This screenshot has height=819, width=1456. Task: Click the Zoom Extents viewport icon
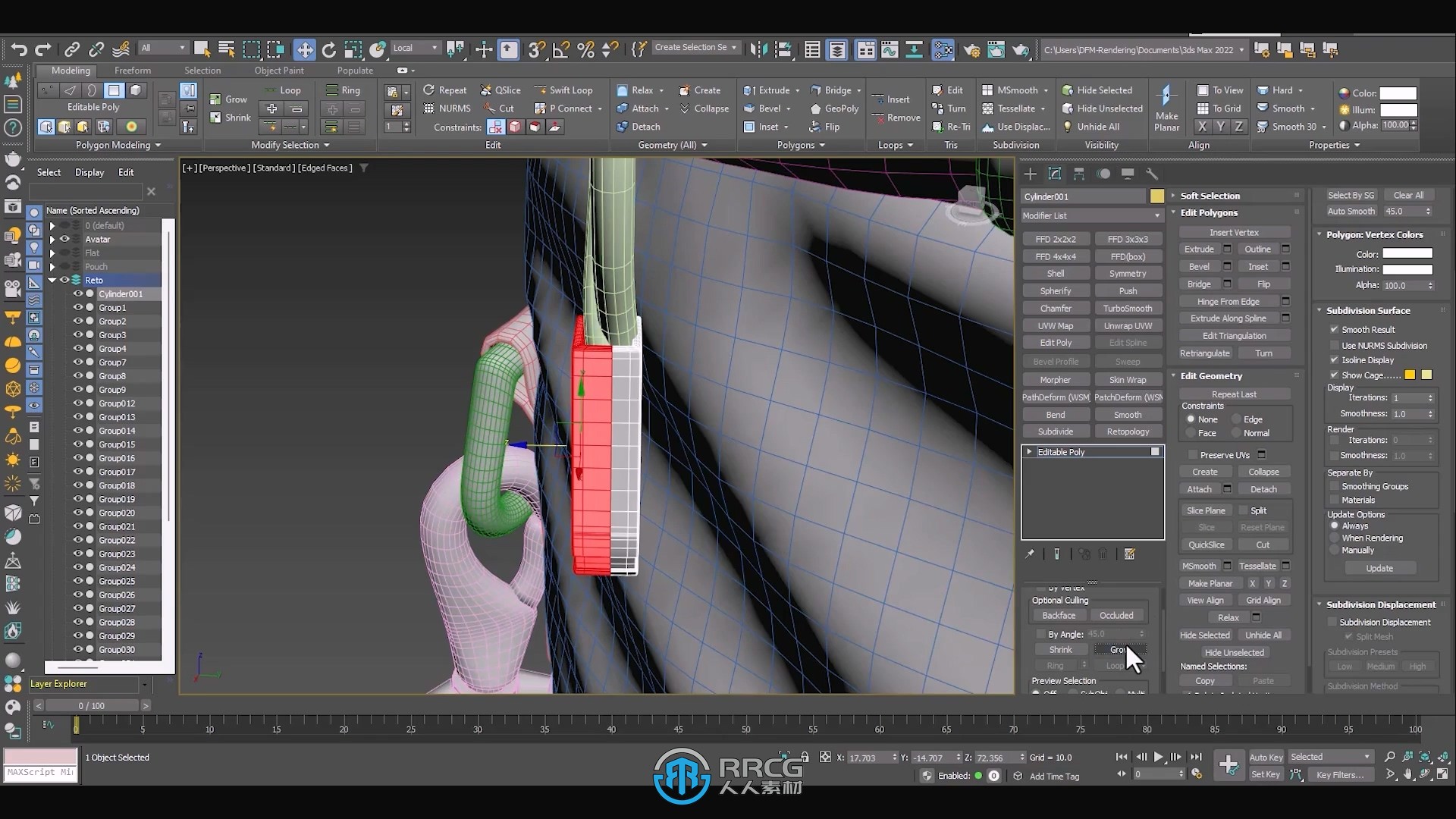click(1424, 757)
